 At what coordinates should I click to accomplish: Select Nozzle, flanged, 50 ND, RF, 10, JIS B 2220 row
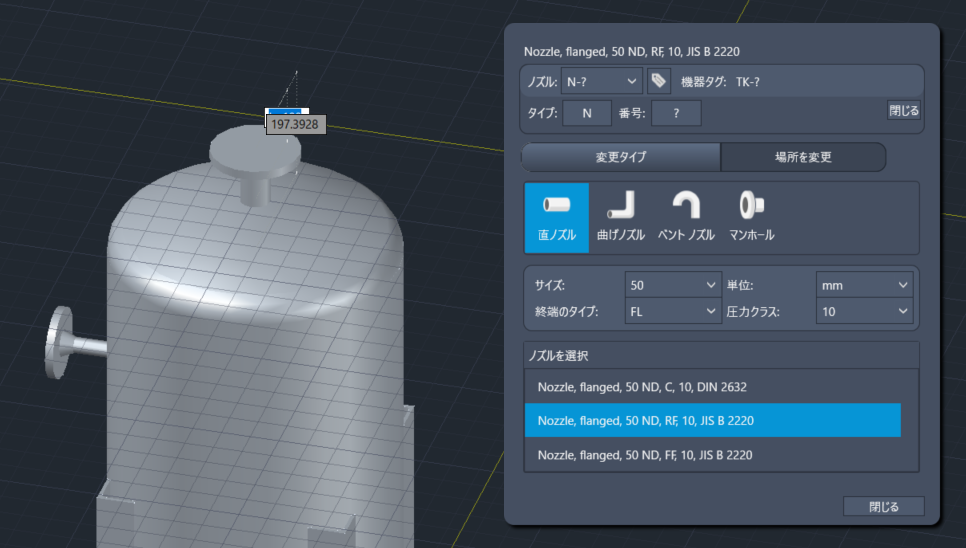point(713,421)
